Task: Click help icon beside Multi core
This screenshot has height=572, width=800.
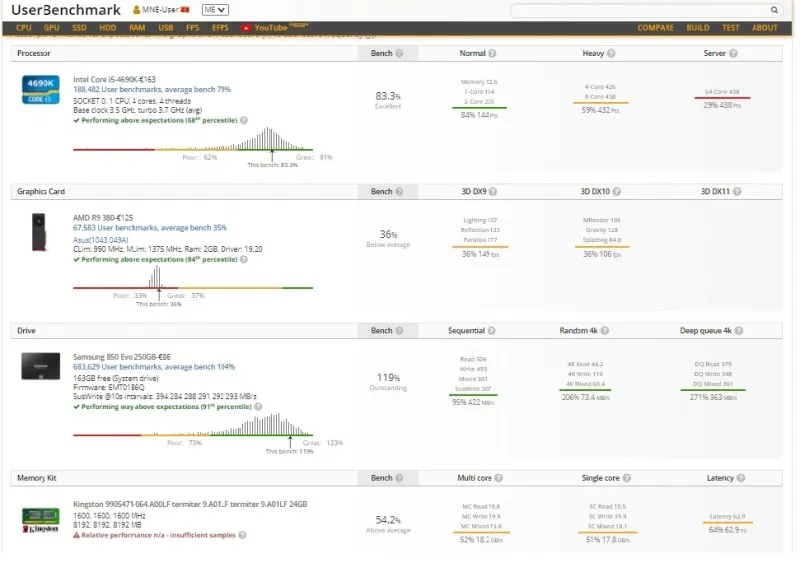Action: (x=499, y=478)
